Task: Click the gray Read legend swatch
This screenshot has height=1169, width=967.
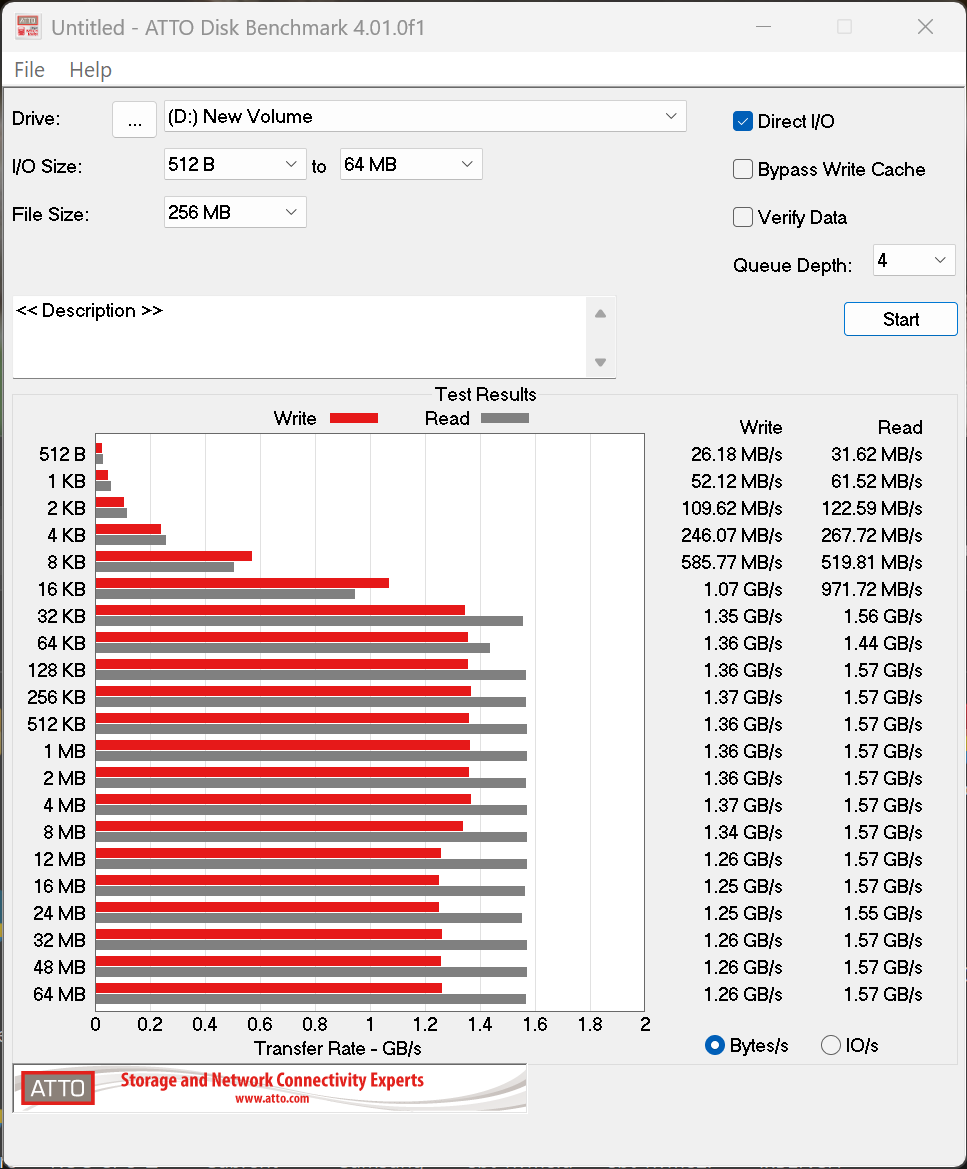Action: (x=504, y=419)
